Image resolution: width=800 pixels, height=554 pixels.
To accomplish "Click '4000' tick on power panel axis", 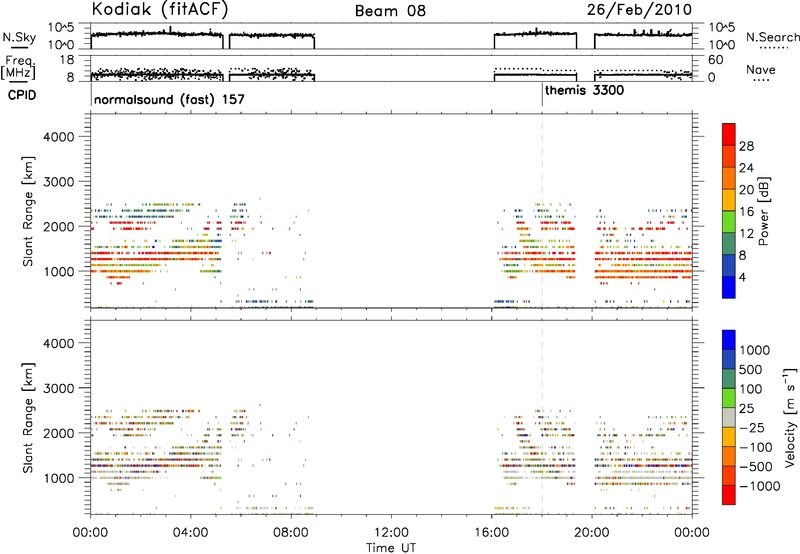I will [59, 137].
